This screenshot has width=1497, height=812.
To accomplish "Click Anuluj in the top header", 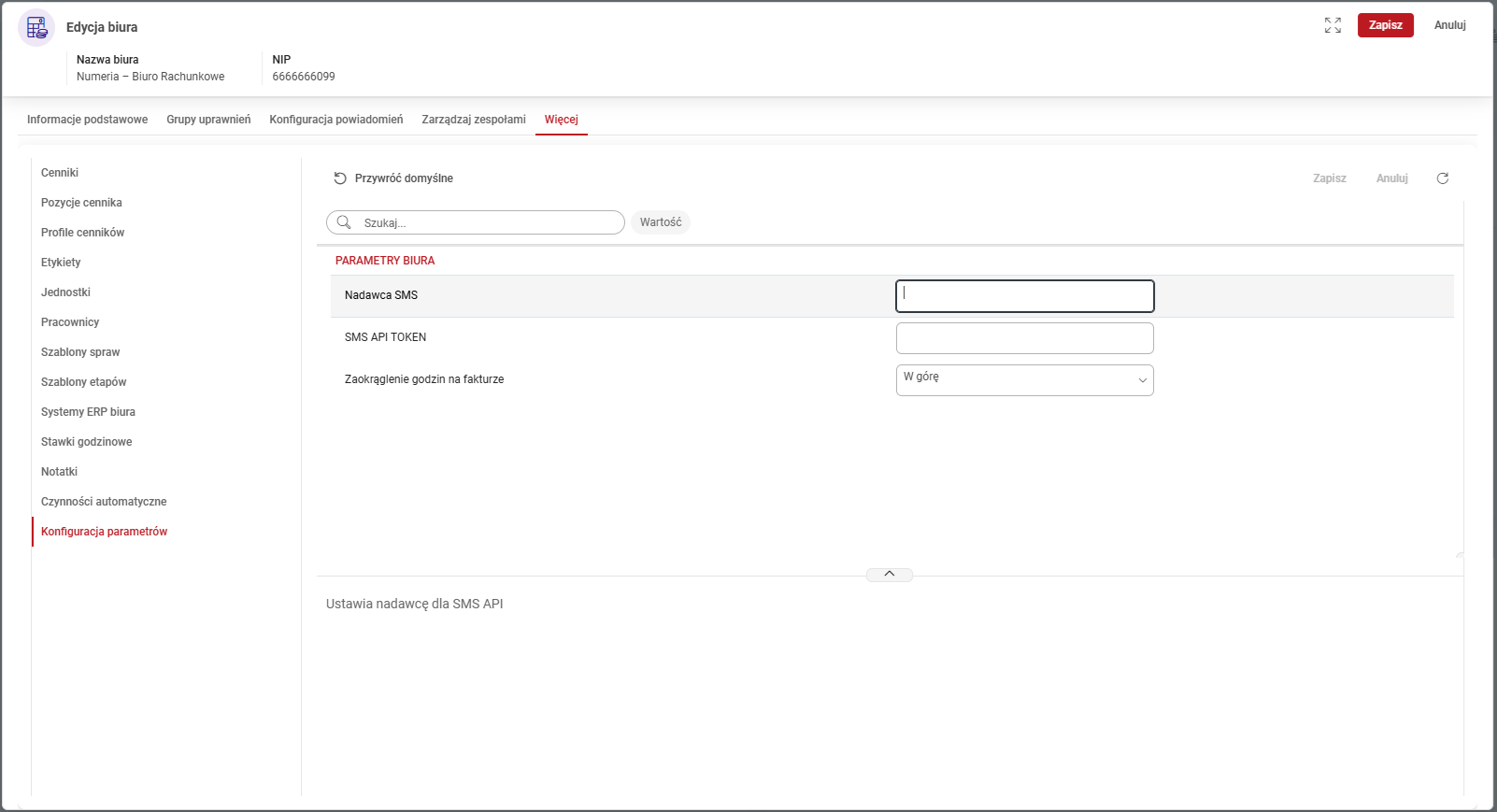I will [x=1449, y=25].
